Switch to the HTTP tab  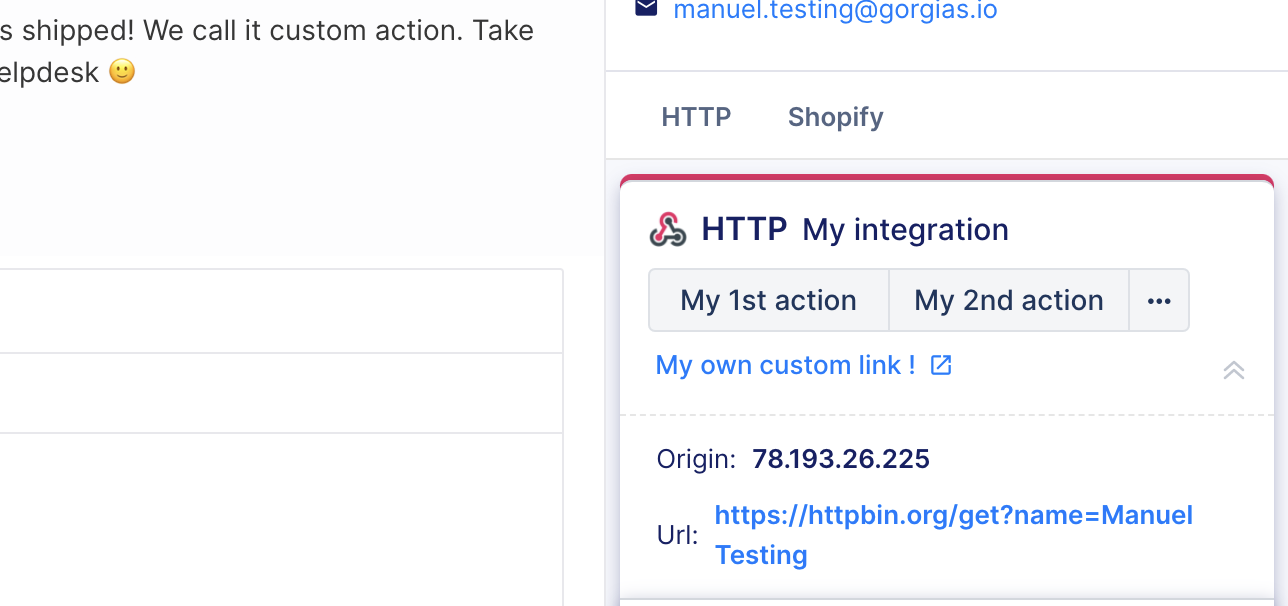[696, 117]
